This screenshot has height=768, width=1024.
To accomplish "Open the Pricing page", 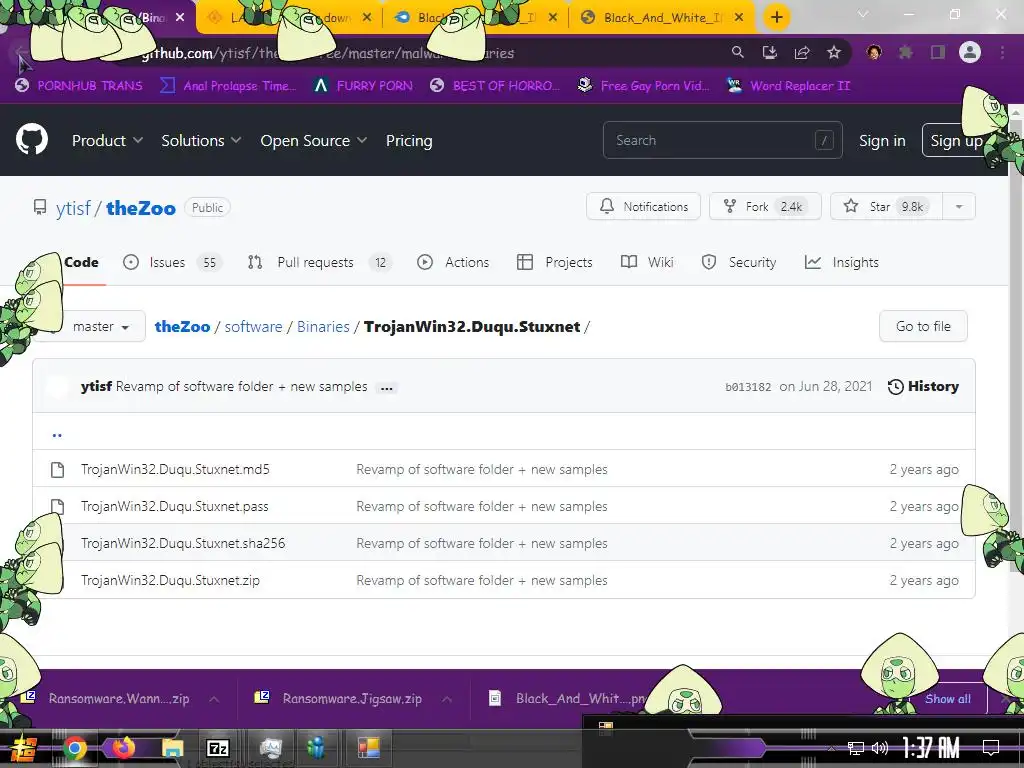I will pos(409,140).
